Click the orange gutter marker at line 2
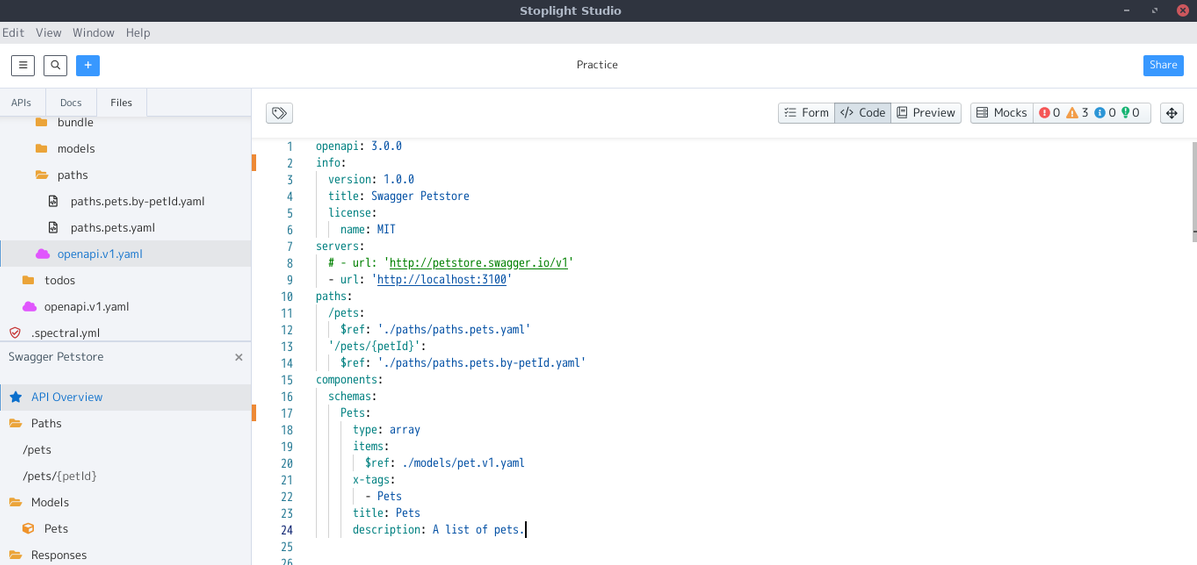This screenshot has width=1197, height=565. point(253,163)
